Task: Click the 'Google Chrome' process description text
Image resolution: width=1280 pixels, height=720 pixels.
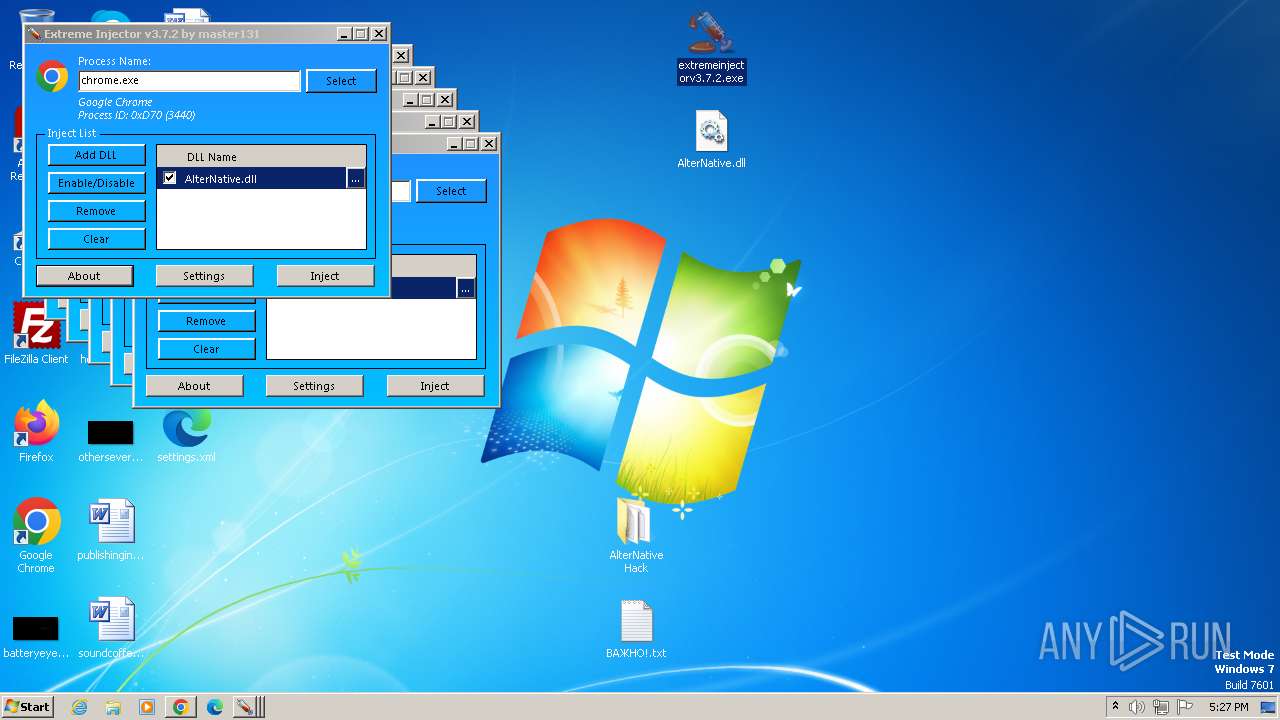Action: click(115, 102)
